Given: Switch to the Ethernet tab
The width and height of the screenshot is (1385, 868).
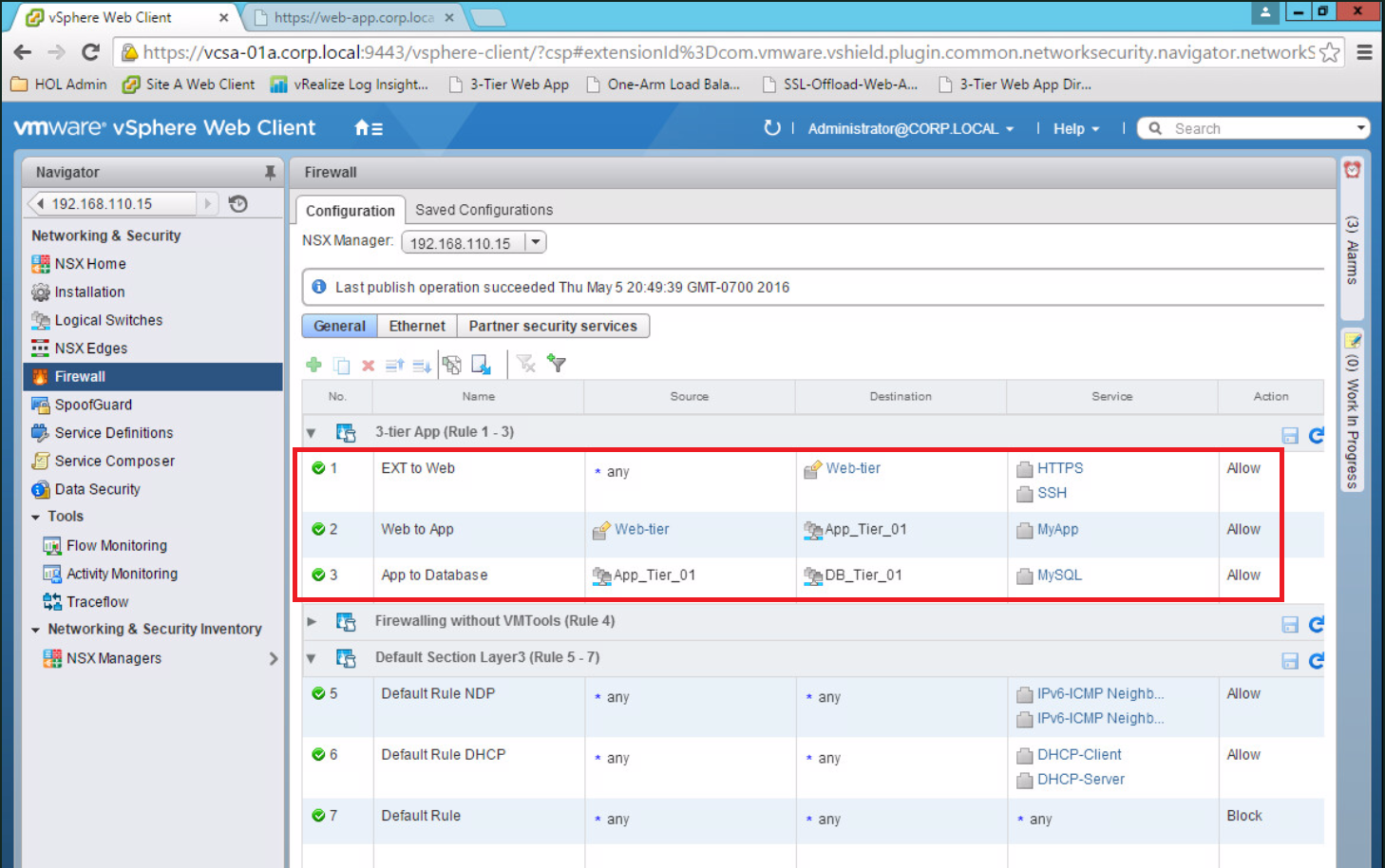Looking at the screenshot, I should click(x=417, y=326).
